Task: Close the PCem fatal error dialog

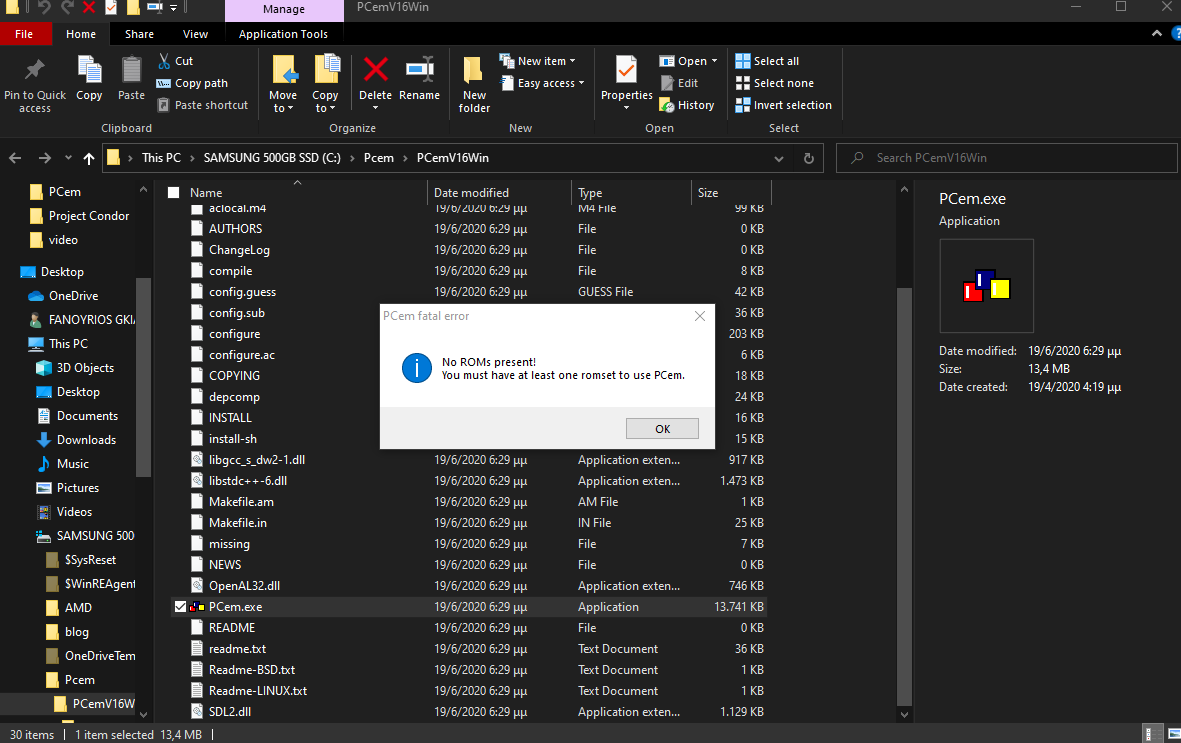Action: click(x=700, y=316)
